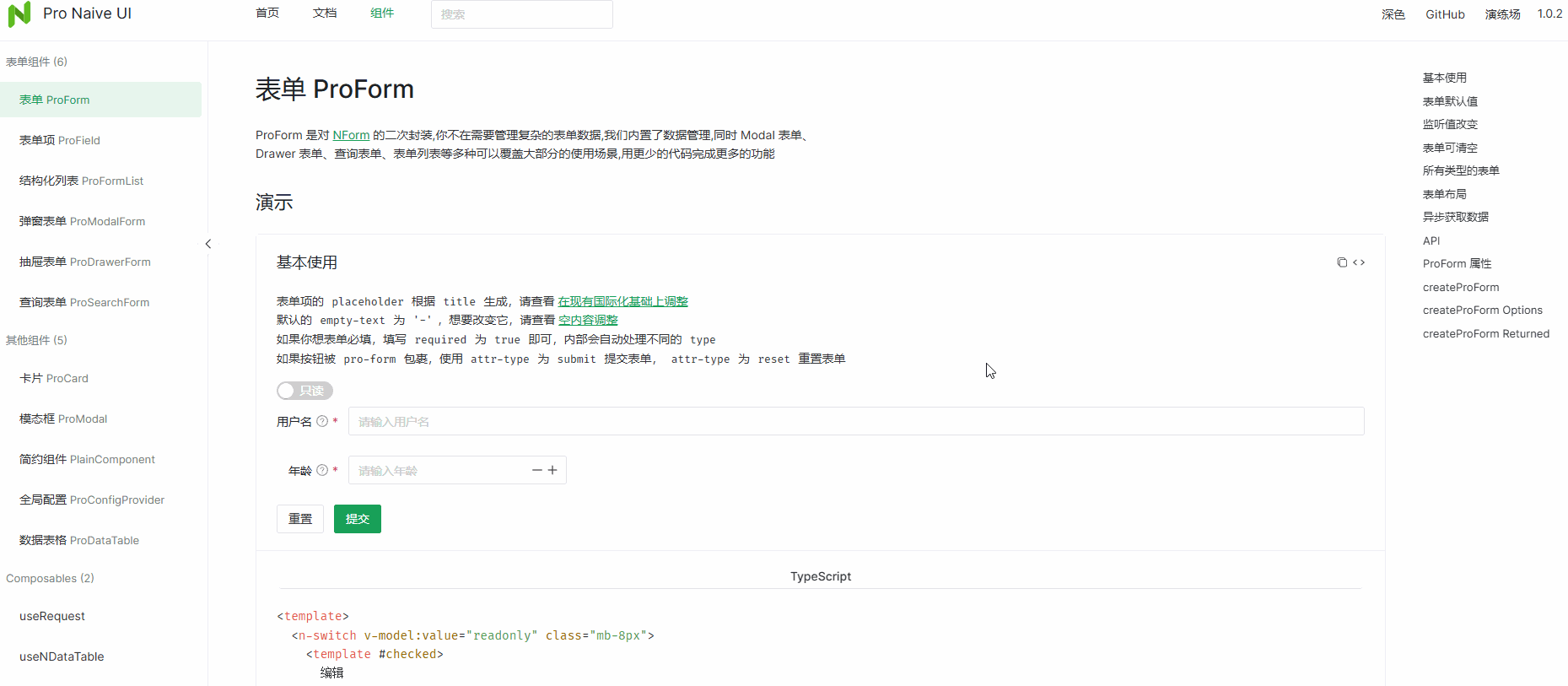Open 弹窗表单 ProModalForm in sidebar

(x=100, y=221)
